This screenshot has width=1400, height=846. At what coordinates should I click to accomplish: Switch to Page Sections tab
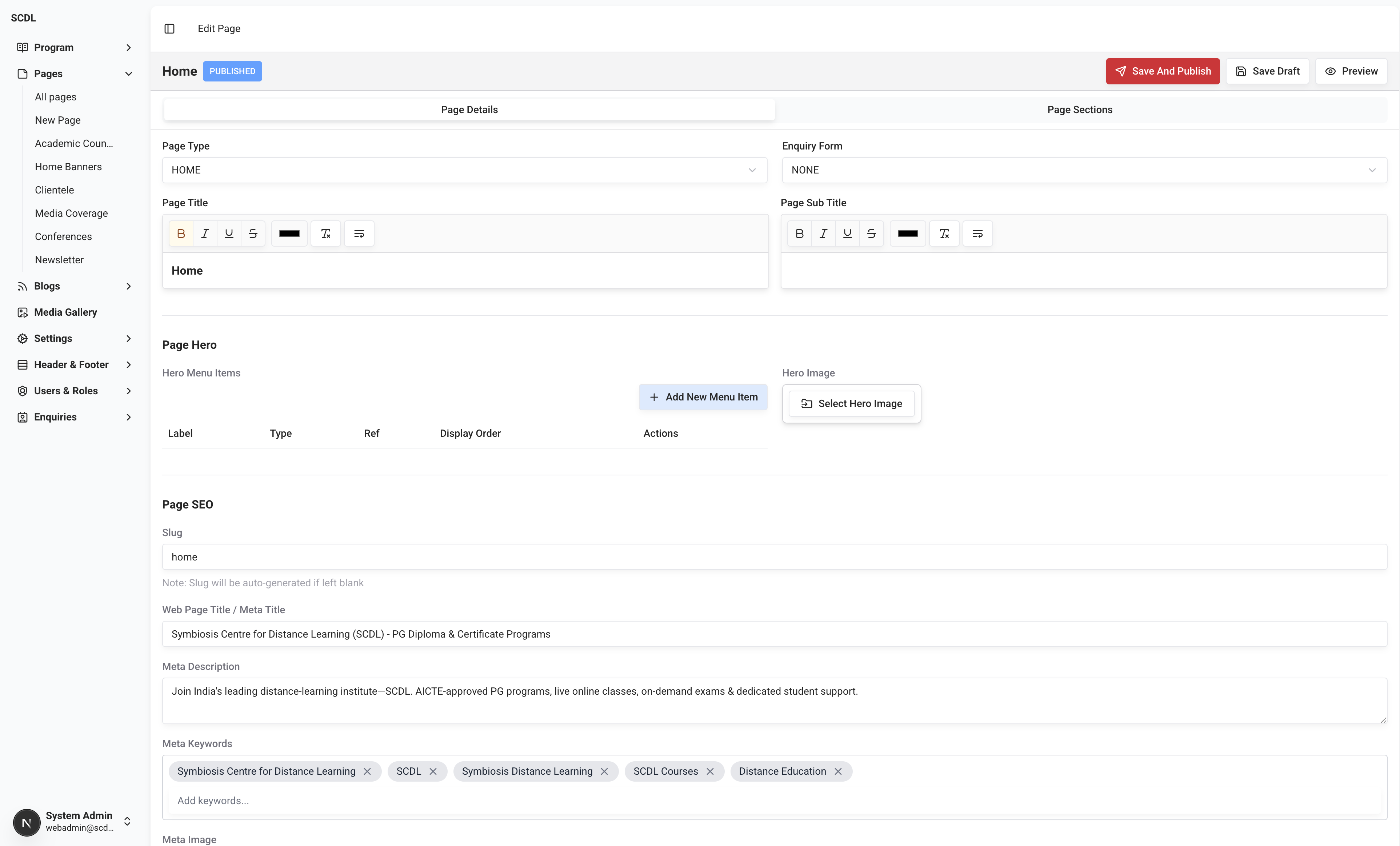point(1080,109)
